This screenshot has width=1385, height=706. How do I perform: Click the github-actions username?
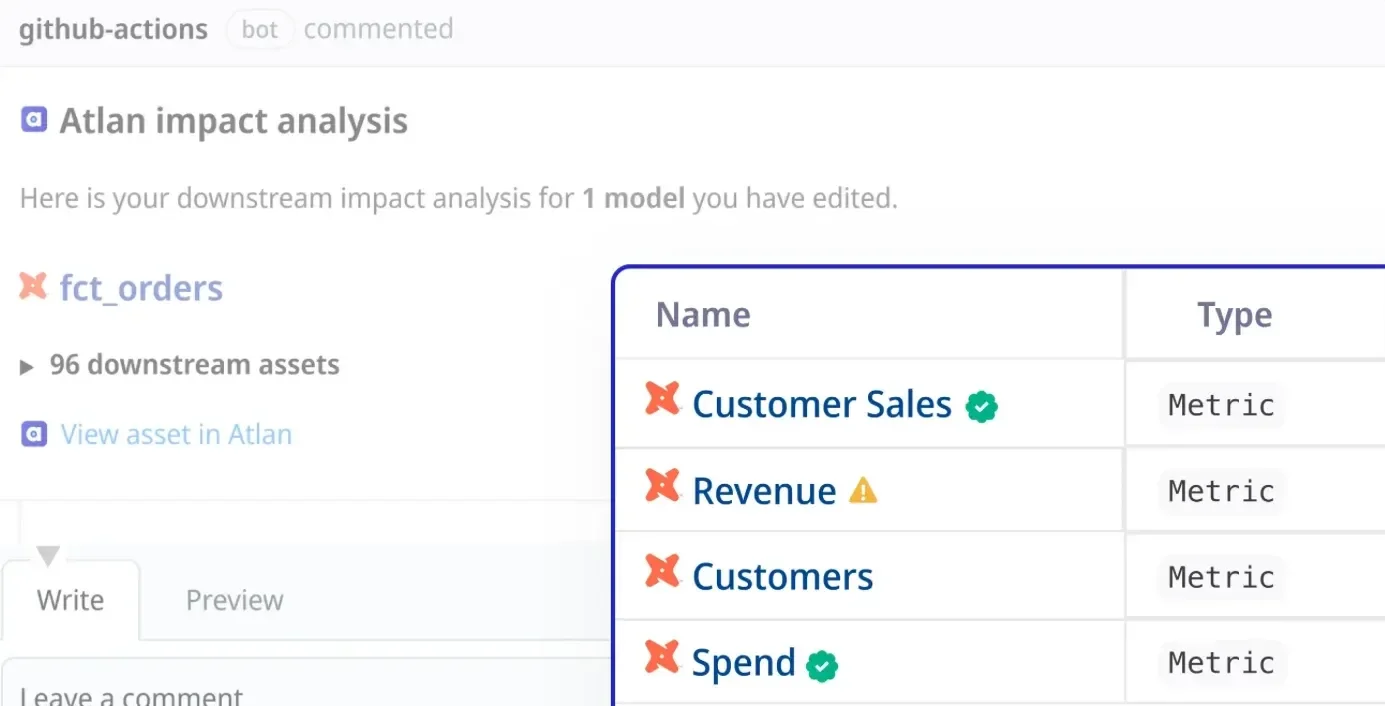[x=112, y=29]
